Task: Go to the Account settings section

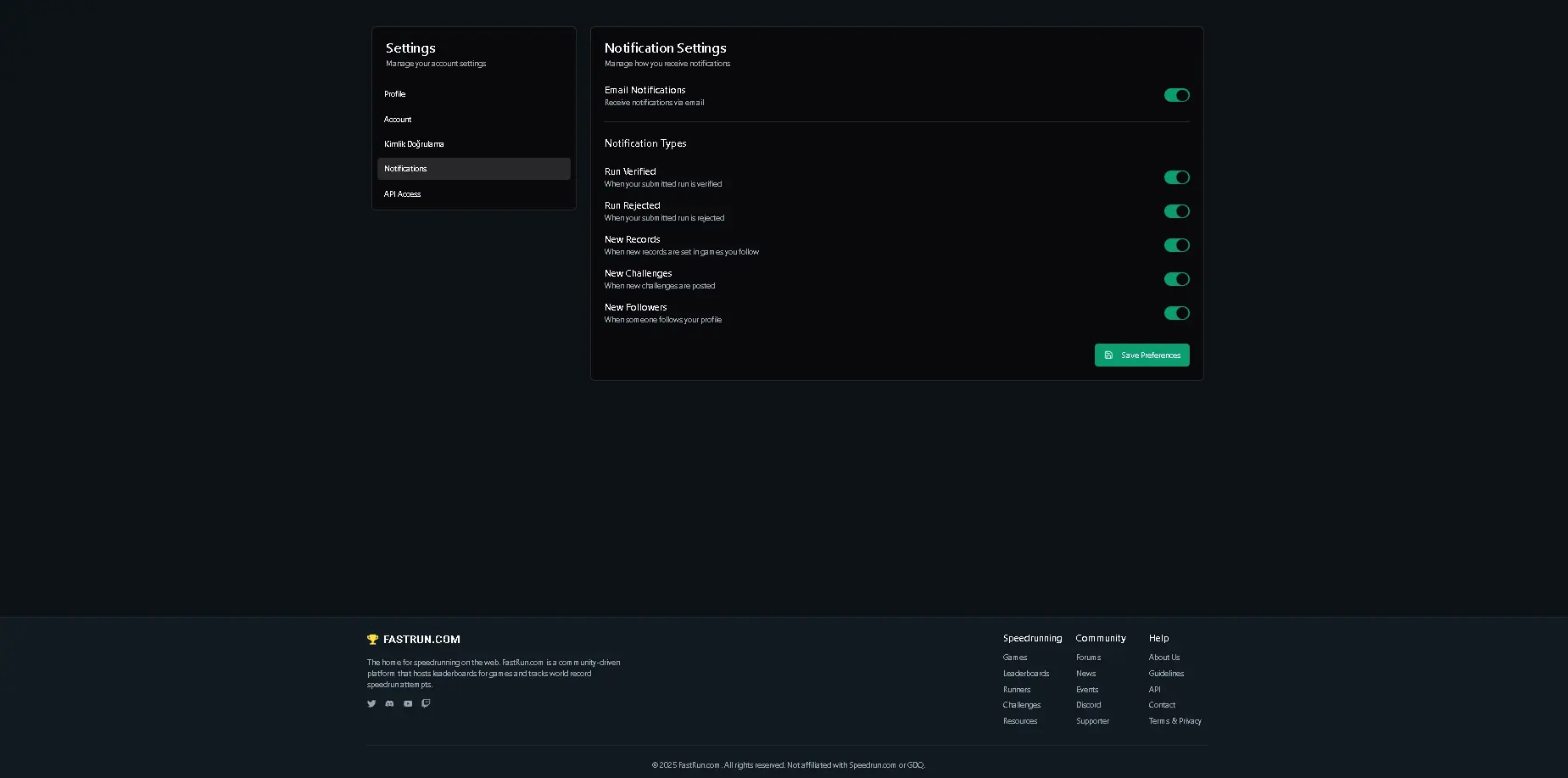Action: coord(398,120)
